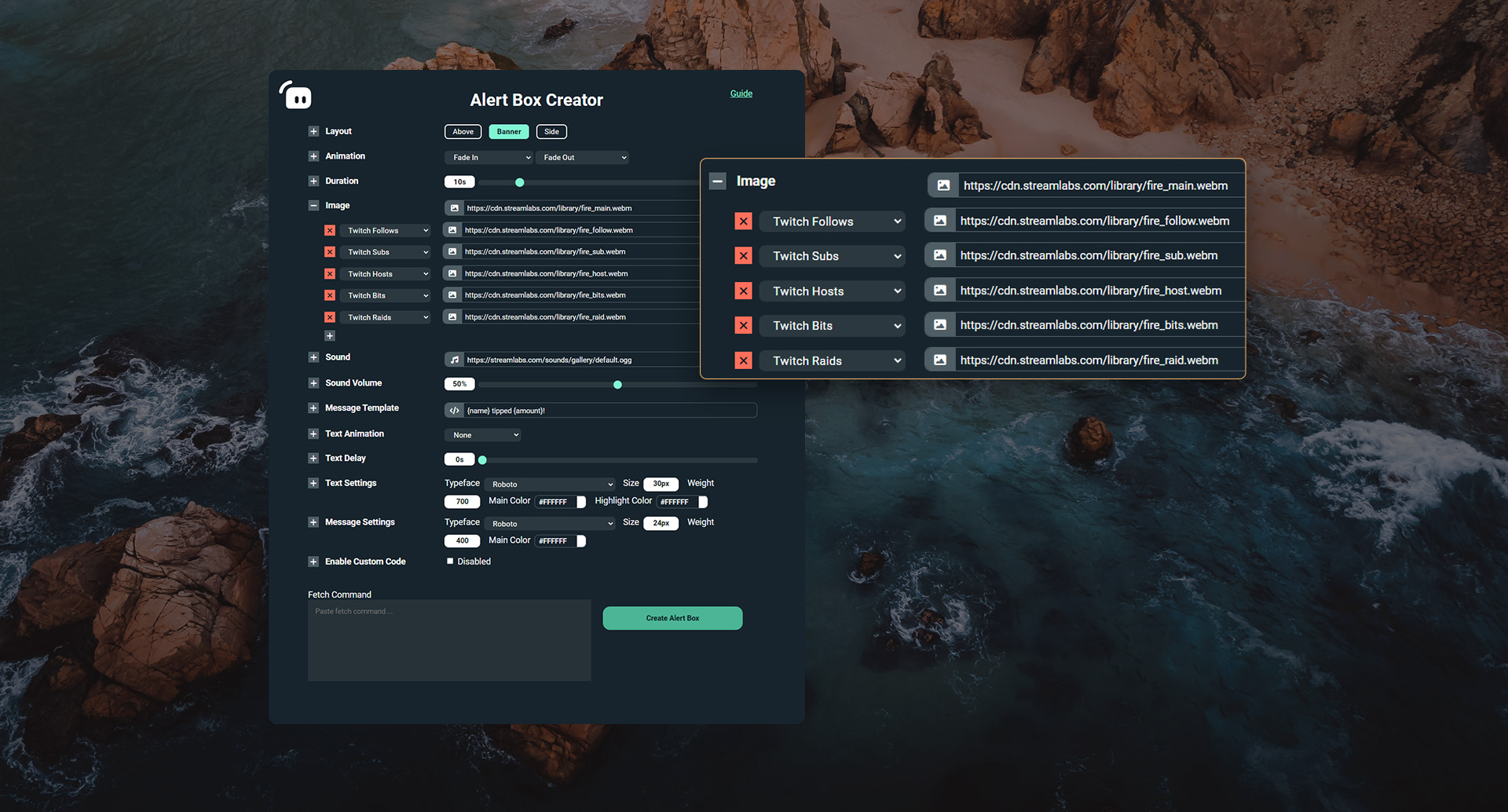Screen dimensions: 1508x812
Task: Add a new image variation row
Action: pyautogui.click(x=330, y=335)
